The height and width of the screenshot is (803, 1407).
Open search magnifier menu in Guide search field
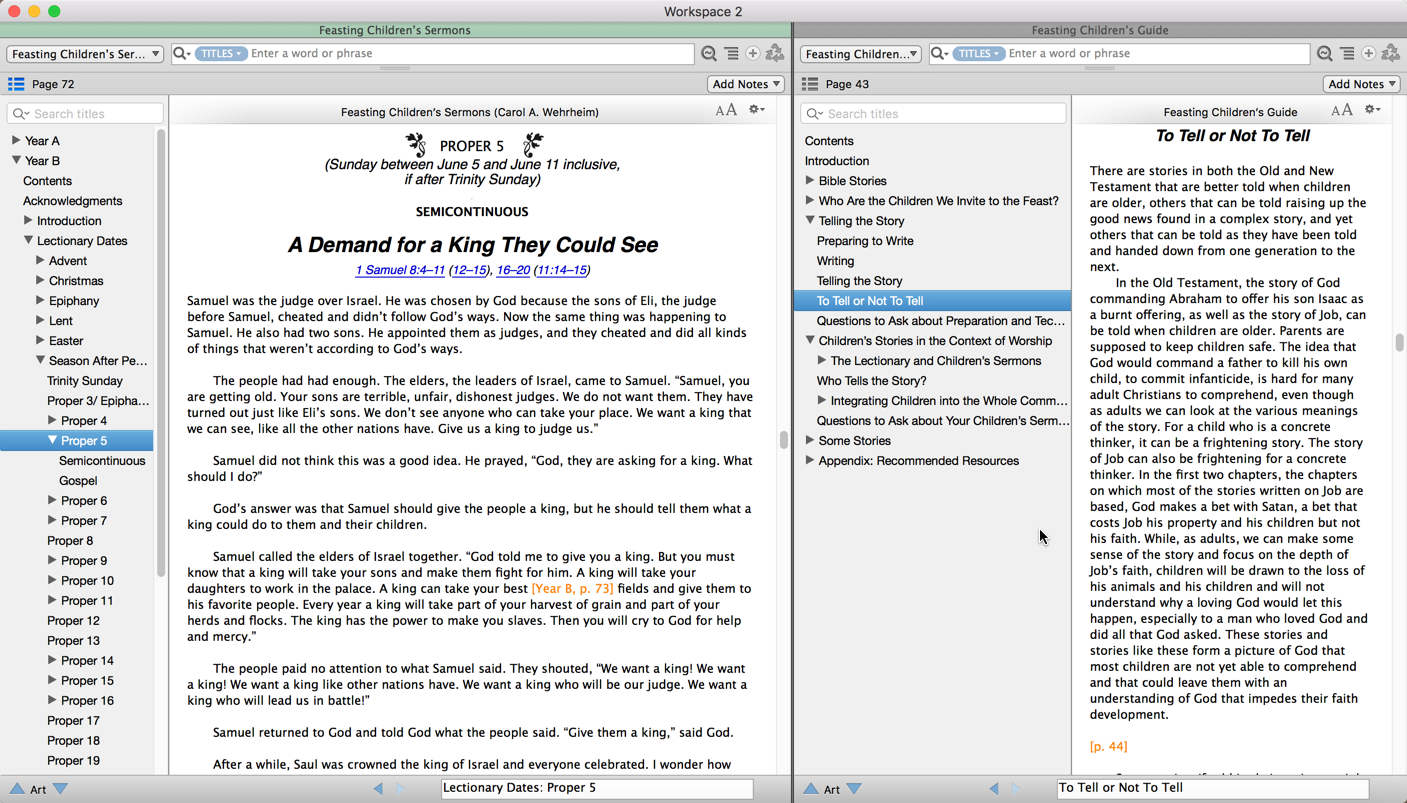[940, 54]
